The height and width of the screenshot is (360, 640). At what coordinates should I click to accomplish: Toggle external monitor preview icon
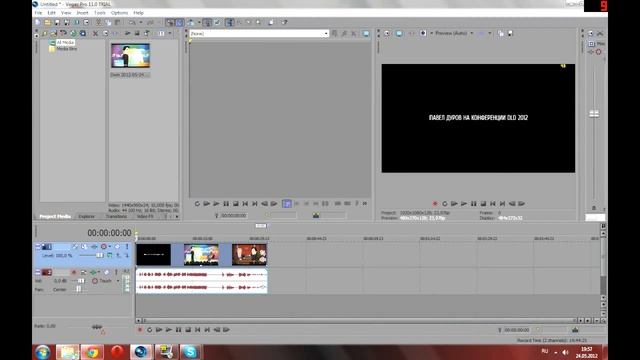(x=399, y=33)
